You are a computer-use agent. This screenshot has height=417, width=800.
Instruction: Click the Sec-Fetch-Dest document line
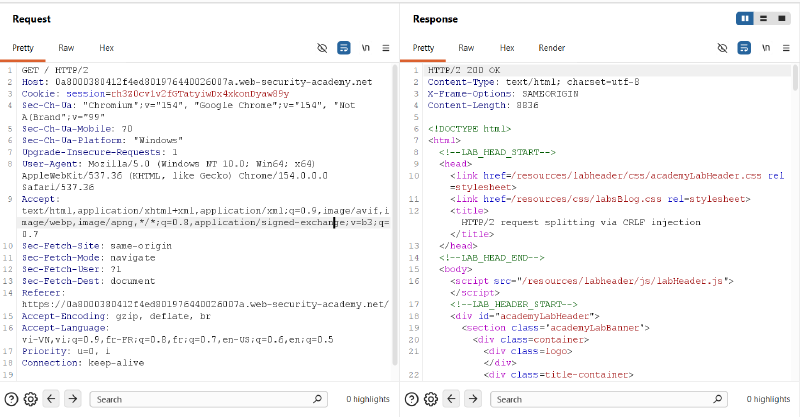click(88, 281)
